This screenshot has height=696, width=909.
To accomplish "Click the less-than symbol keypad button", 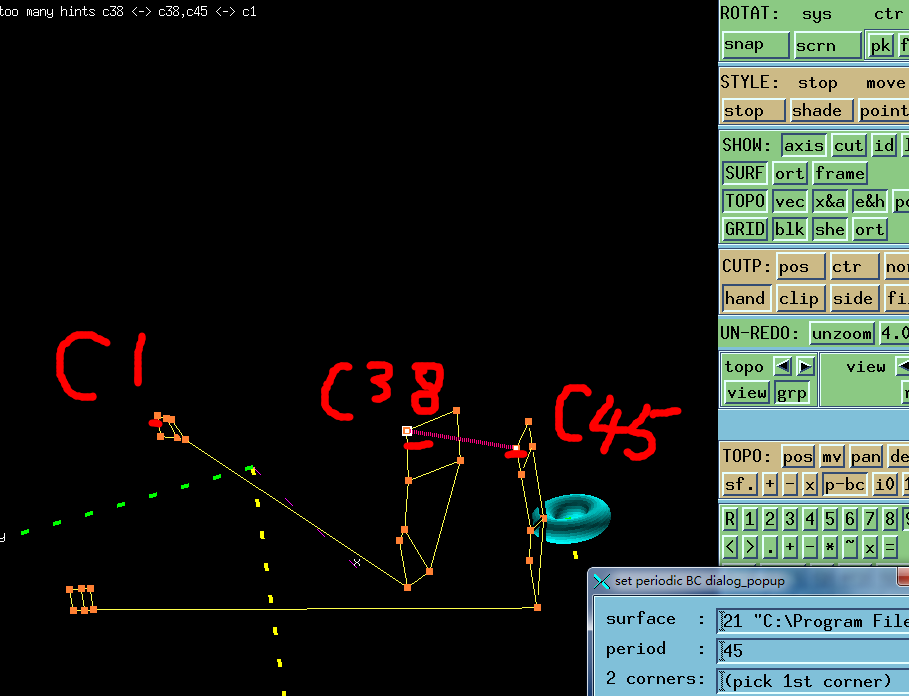I will pos(730,547).
